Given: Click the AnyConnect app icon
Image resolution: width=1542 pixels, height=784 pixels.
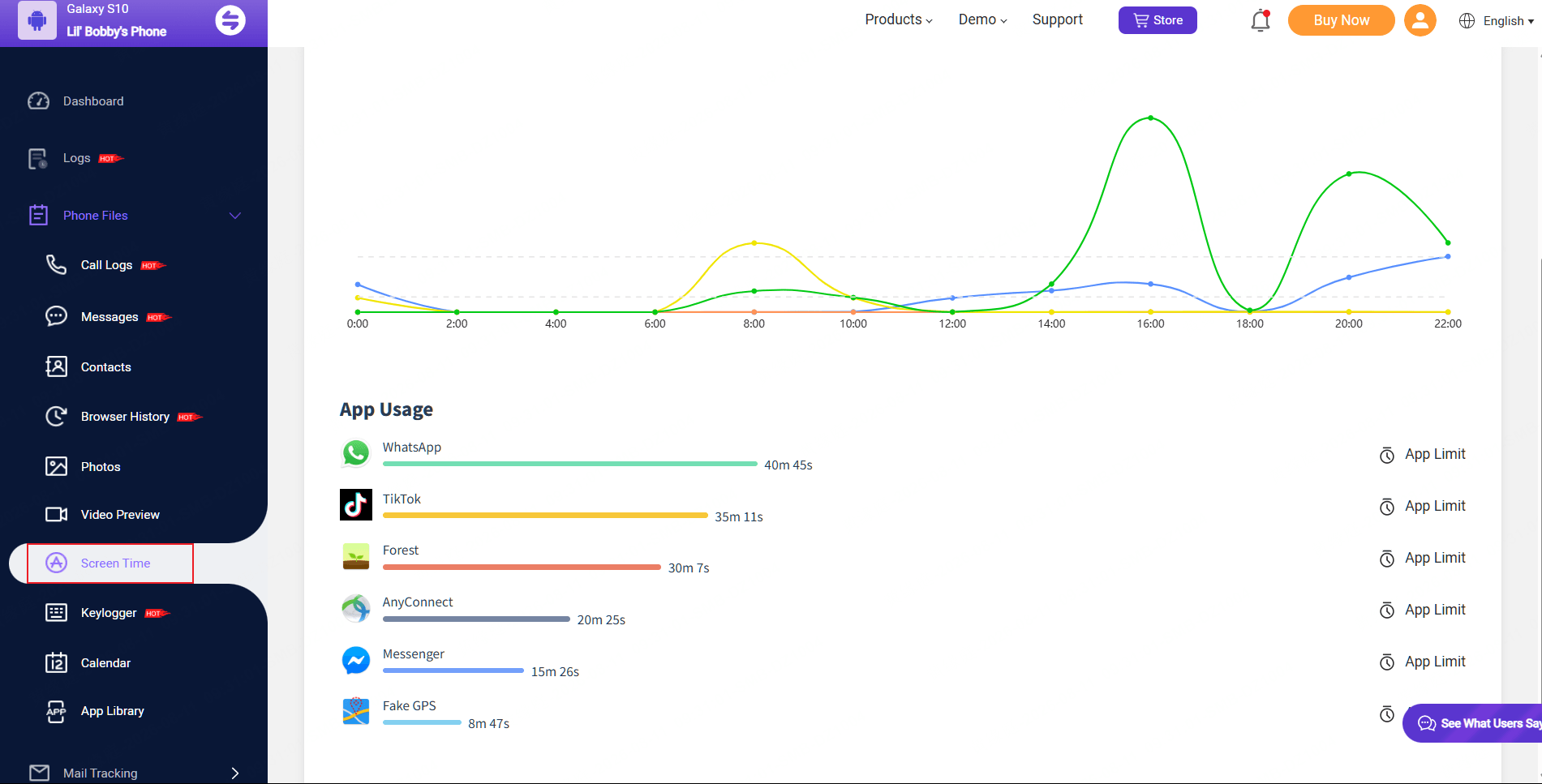Looking at the screenshot, I should (355, 608).
